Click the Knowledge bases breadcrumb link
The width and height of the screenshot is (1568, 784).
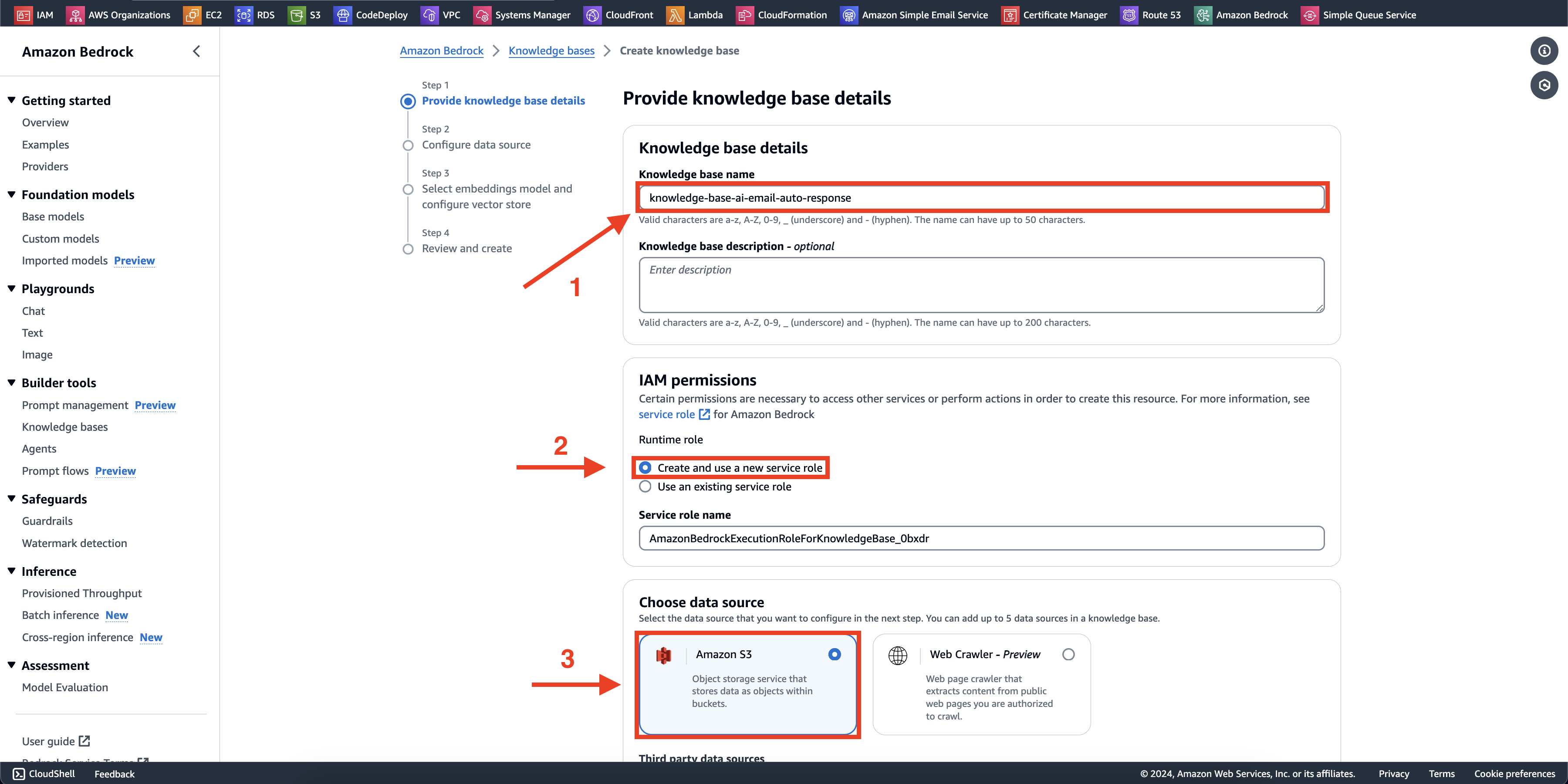(x=551, y=51)
